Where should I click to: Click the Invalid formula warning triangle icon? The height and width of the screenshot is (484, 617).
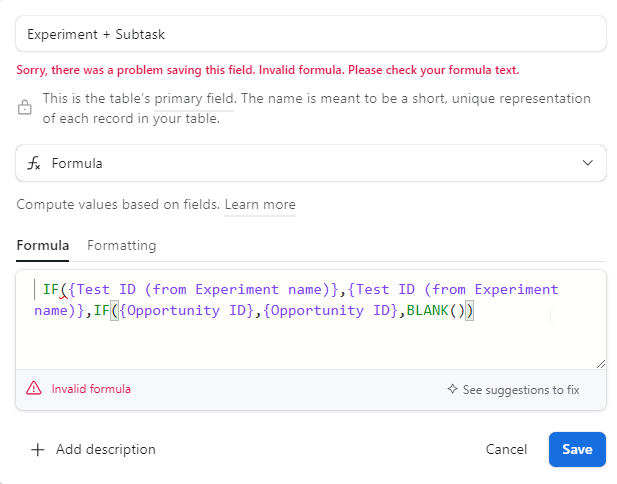click(34, 388)
